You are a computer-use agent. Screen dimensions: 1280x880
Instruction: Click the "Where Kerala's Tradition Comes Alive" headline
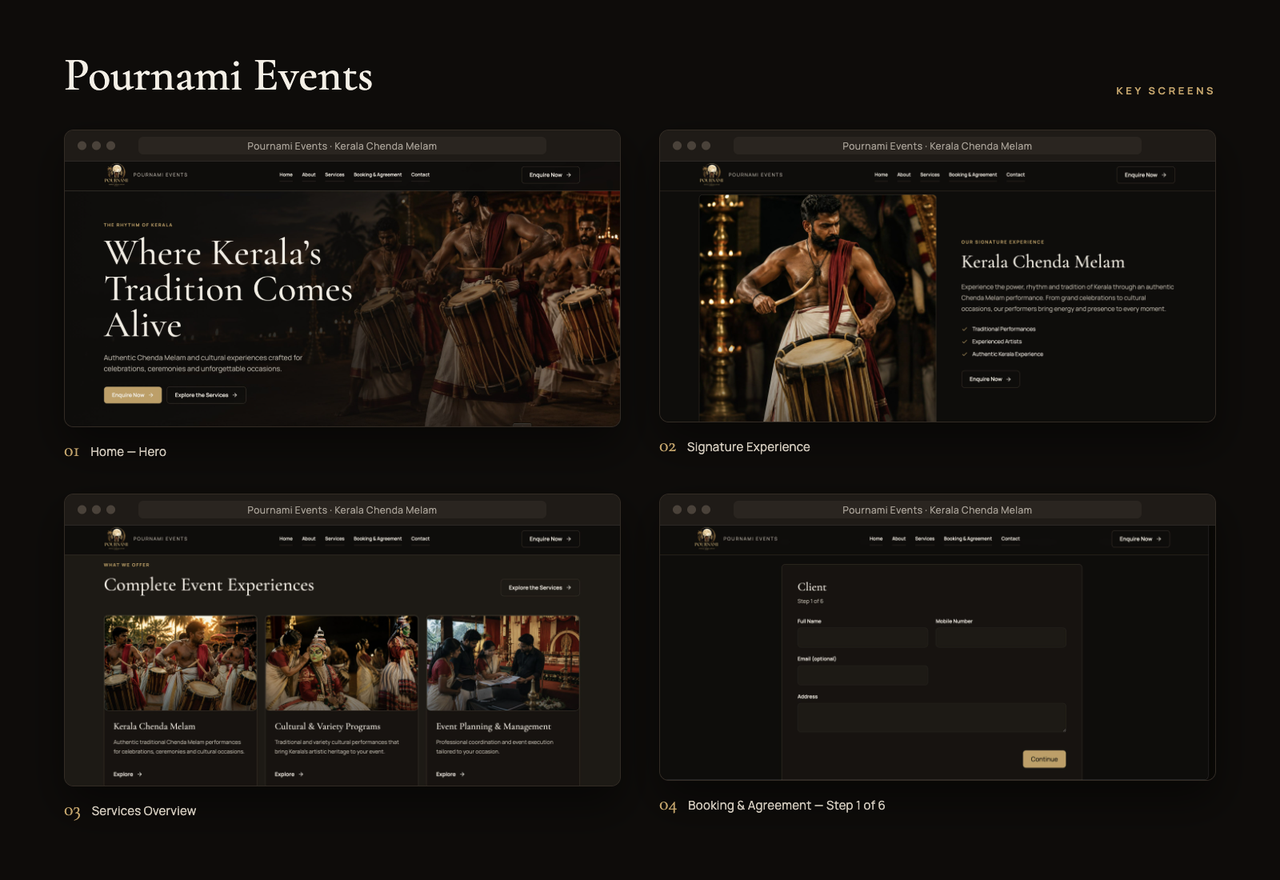[x=228, y=289]
